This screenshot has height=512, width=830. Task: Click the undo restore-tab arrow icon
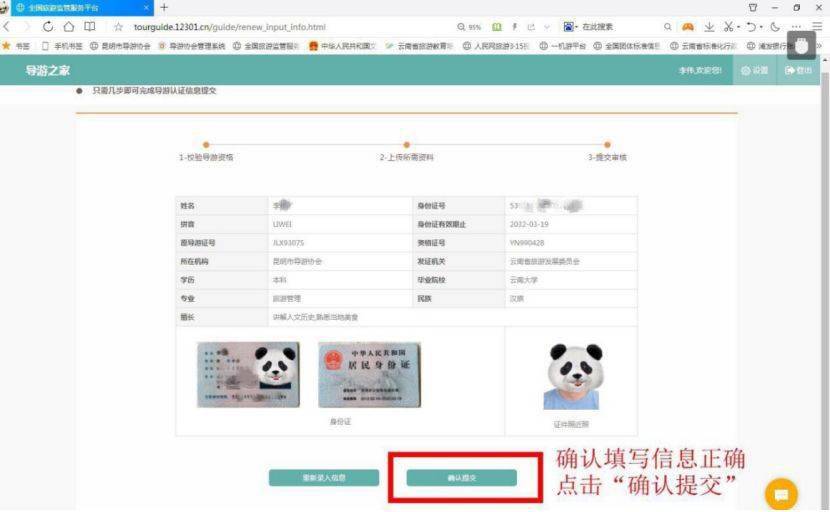751,26
